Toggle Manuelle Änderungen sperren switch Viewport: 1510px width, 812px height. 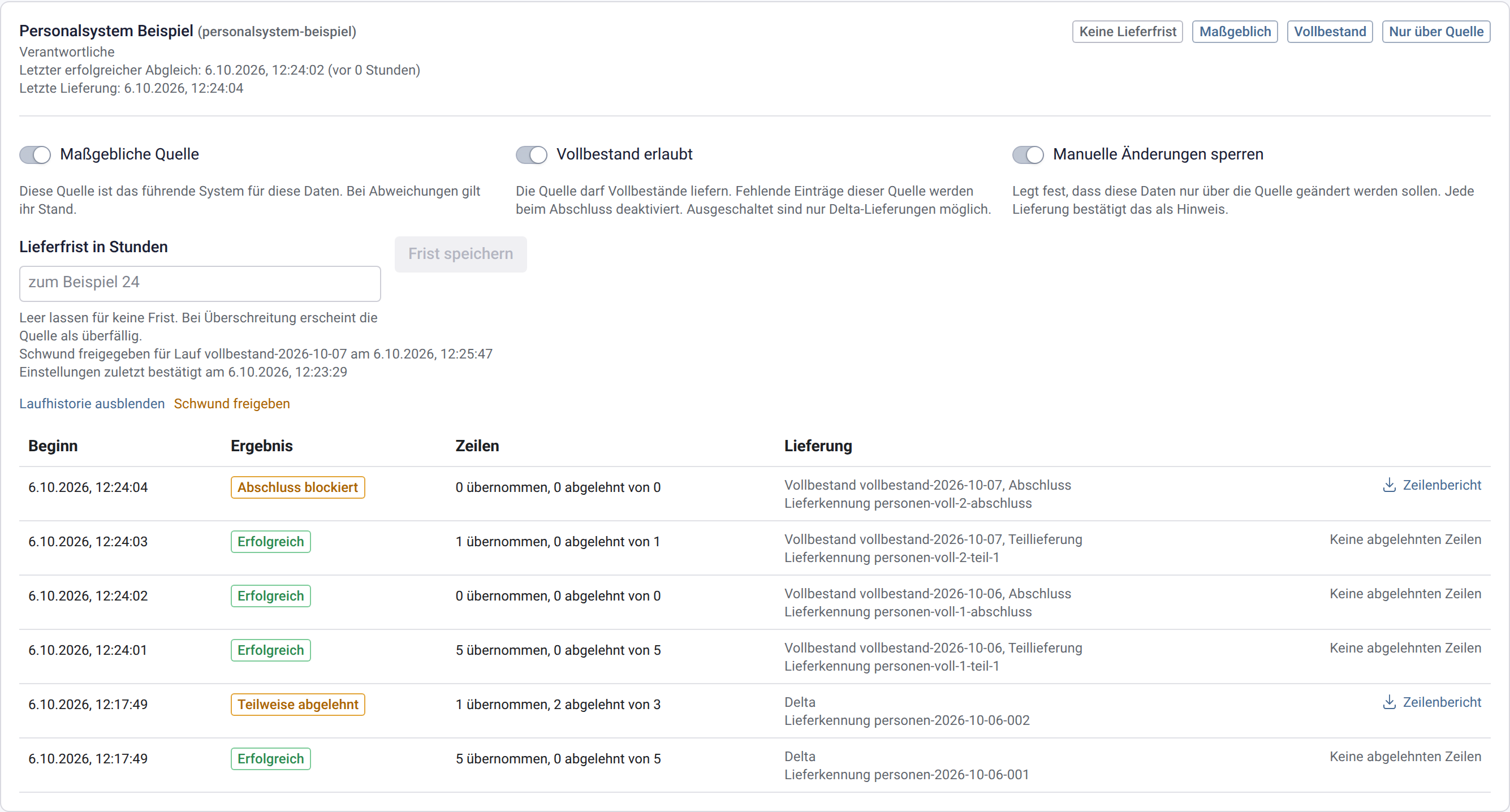[1028, 155]
